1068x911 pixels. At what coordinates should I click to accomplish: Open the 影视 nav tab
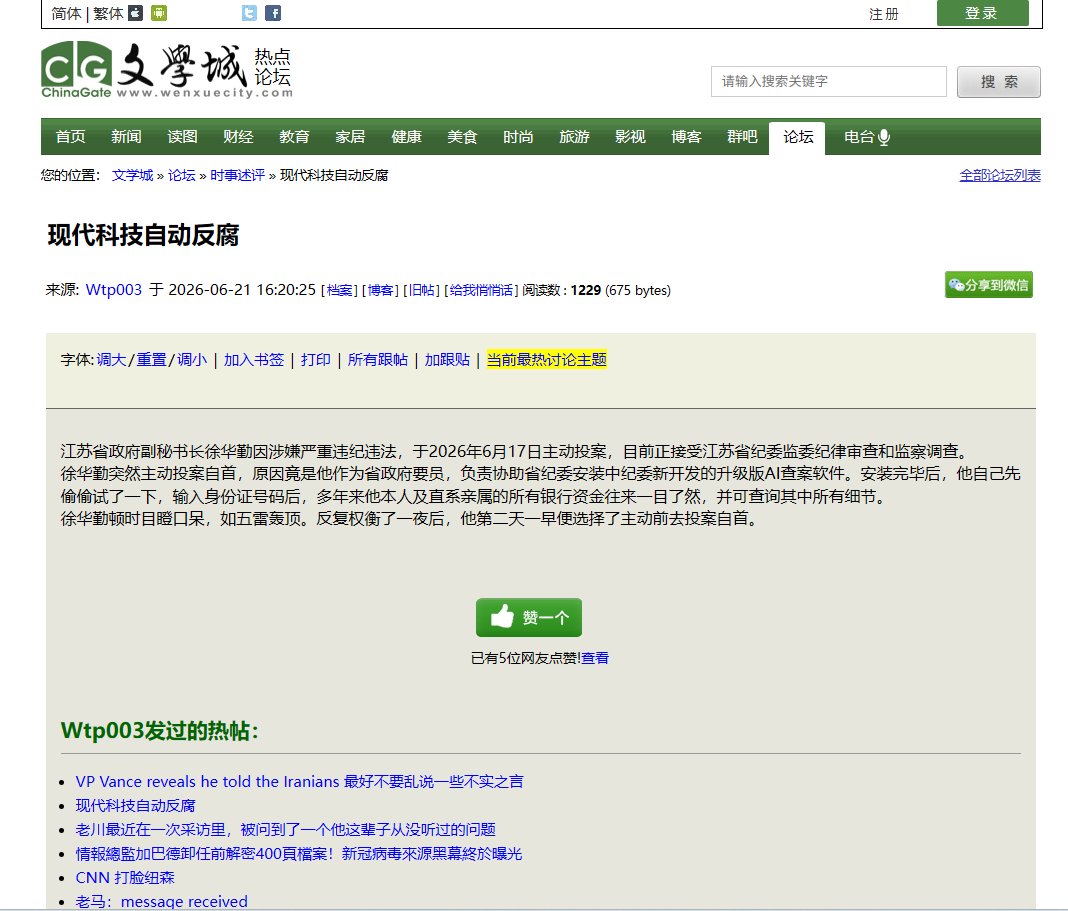630,137
